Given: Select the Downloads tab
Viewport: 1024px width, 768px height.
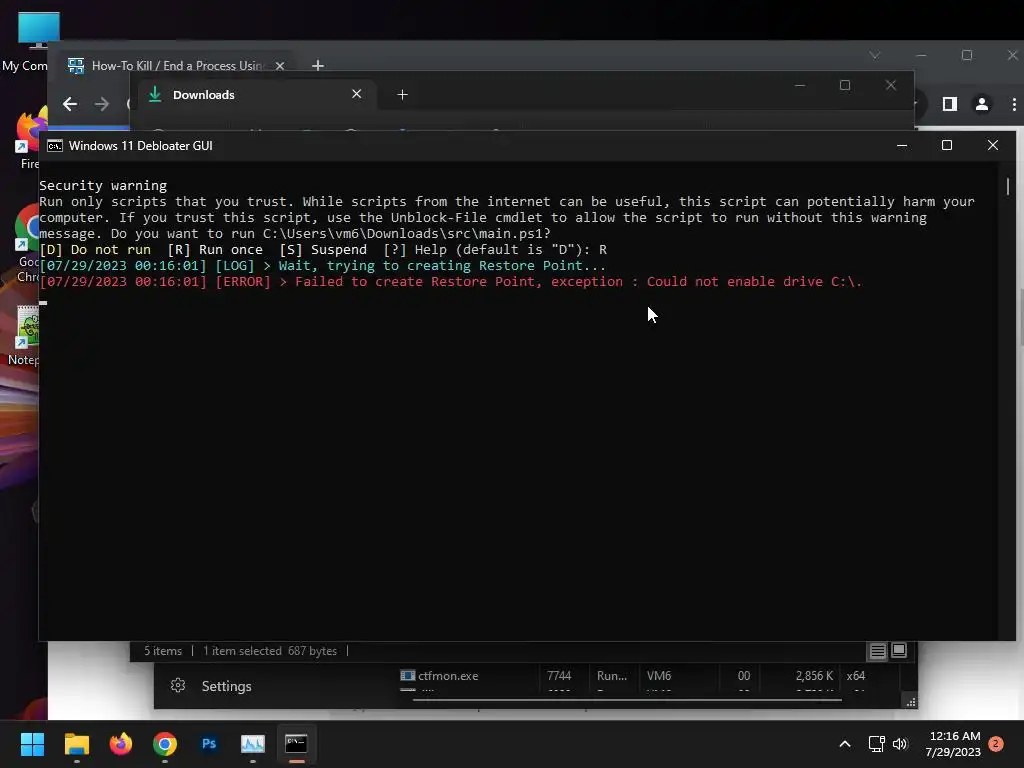Looking at the screenshot, I should pos(255,95).
